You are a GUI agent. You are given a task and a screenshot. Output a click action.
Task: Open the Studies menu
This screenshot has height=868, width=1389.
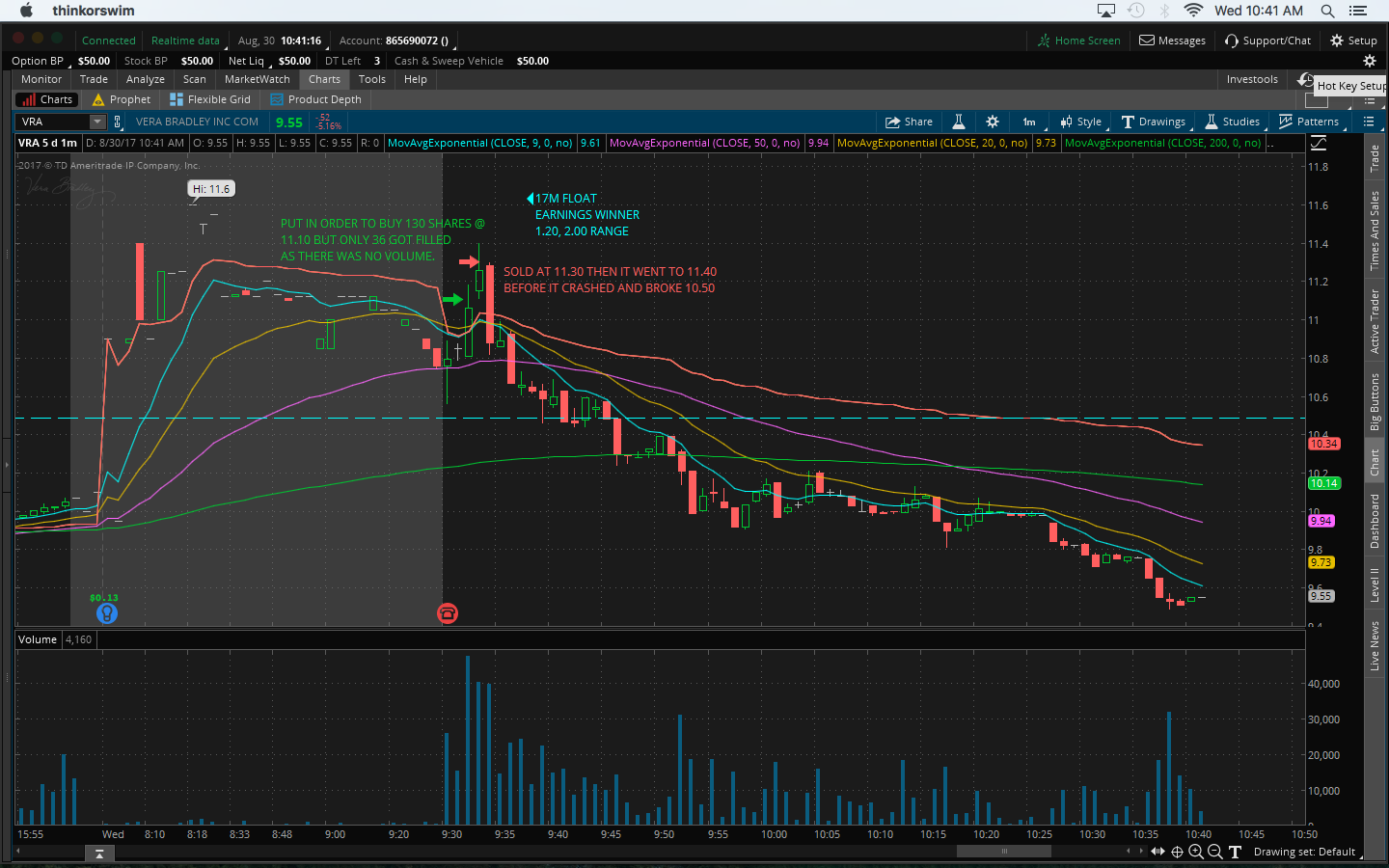[1232, 122]
